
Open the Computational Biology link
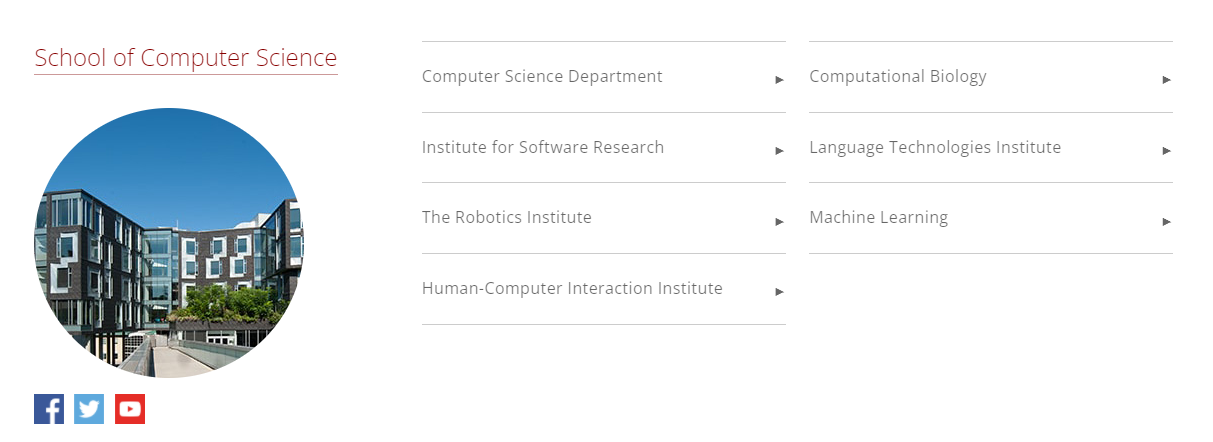point(898,76)
